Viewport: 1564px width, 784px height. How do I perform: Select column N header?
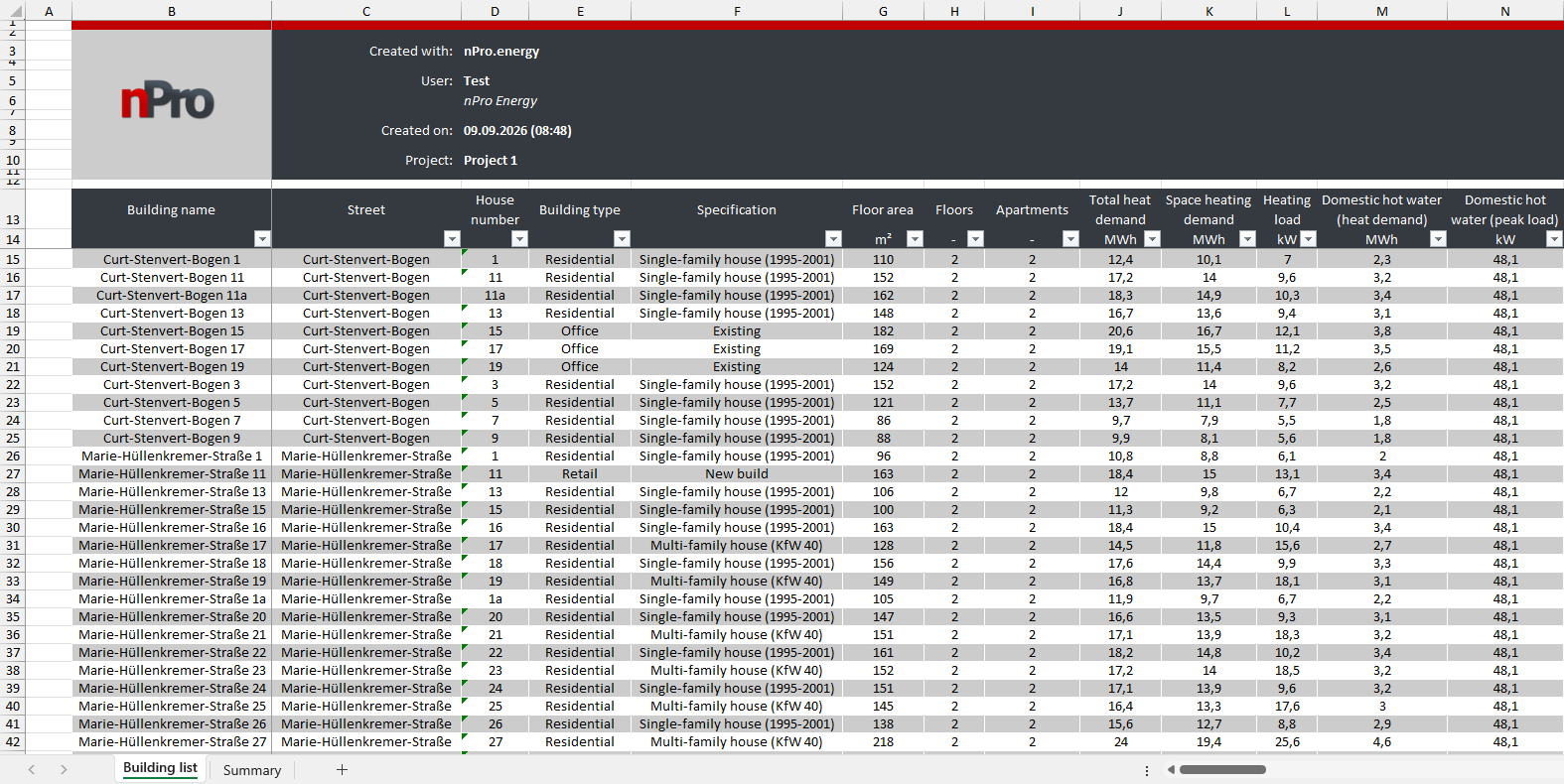(1505, 11)
